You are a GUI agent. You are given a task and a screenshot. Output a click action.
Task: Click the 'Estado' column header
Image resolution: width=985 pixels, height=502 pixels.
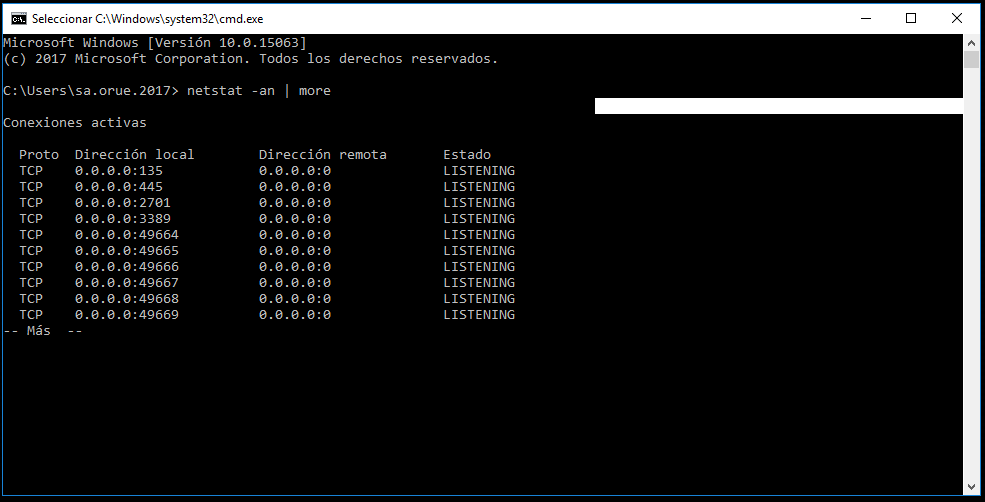[467, 155]
